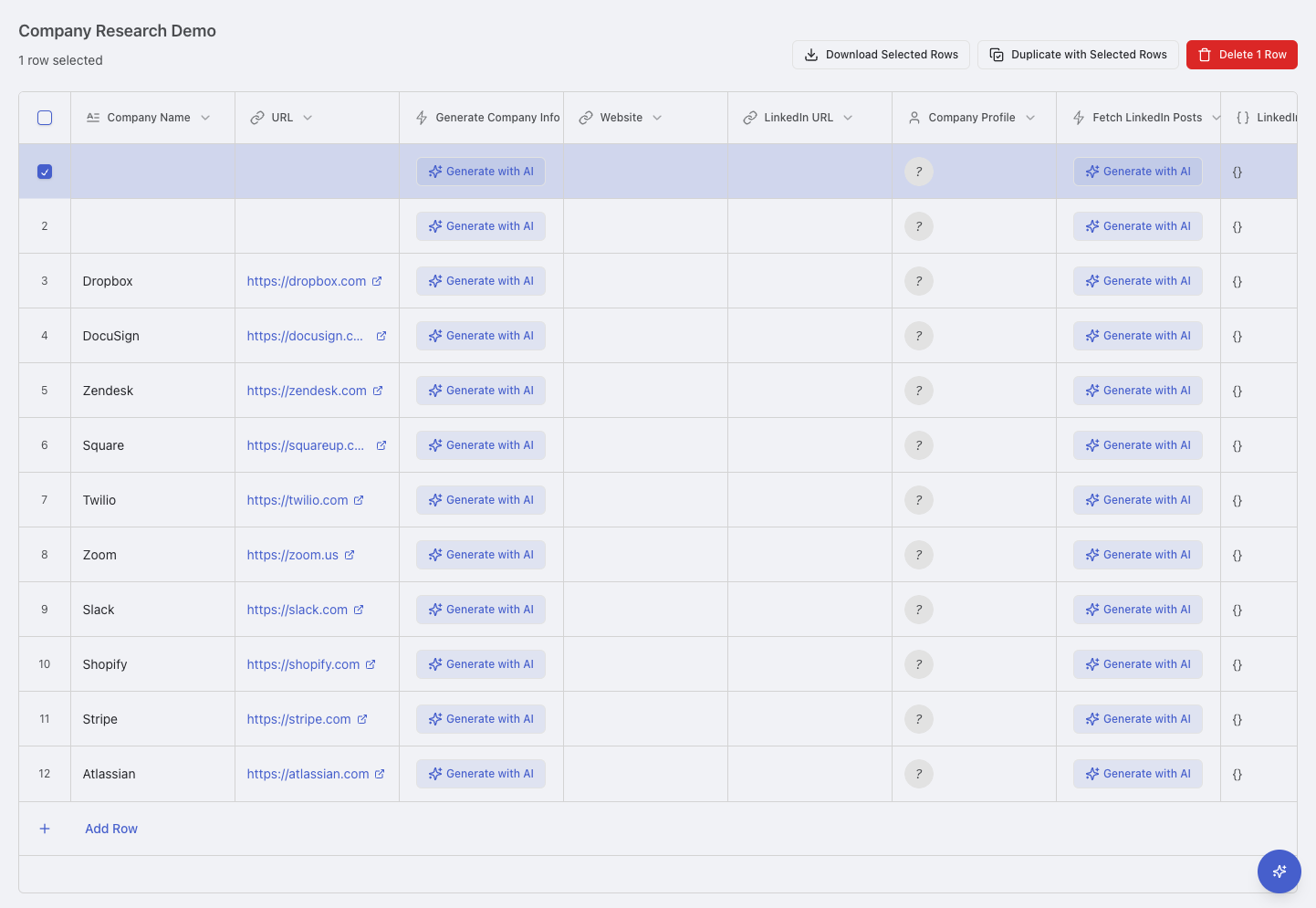The width and height of the screenshot is (1316, 908).
Task: Open Atlassian URL external link icon
Action: (x=380, y=774)
